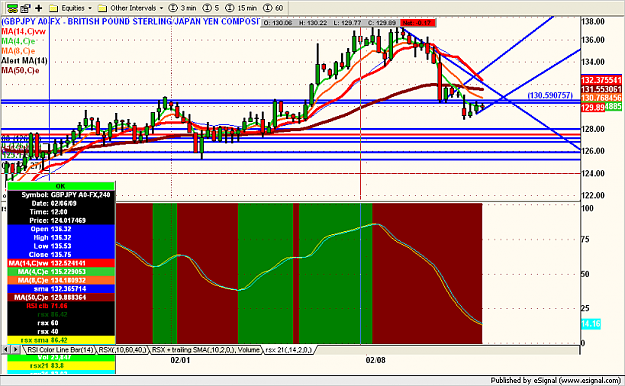Click the Equities folder icon
Screen dimensions: 625x386
[x=54, y=8]
